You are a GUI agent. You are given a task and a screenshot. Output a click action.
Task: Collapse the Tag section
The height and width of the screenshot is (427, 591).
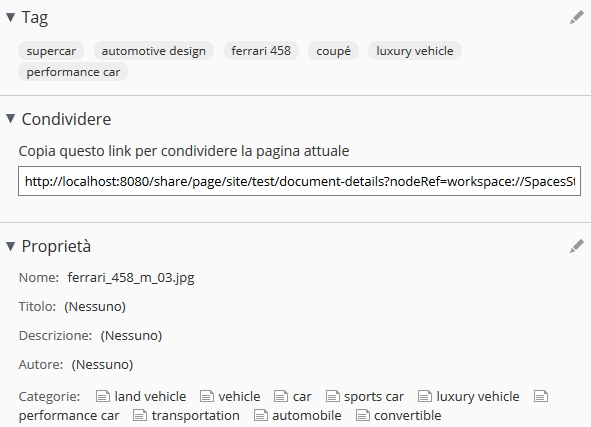[x=11, y=17]
